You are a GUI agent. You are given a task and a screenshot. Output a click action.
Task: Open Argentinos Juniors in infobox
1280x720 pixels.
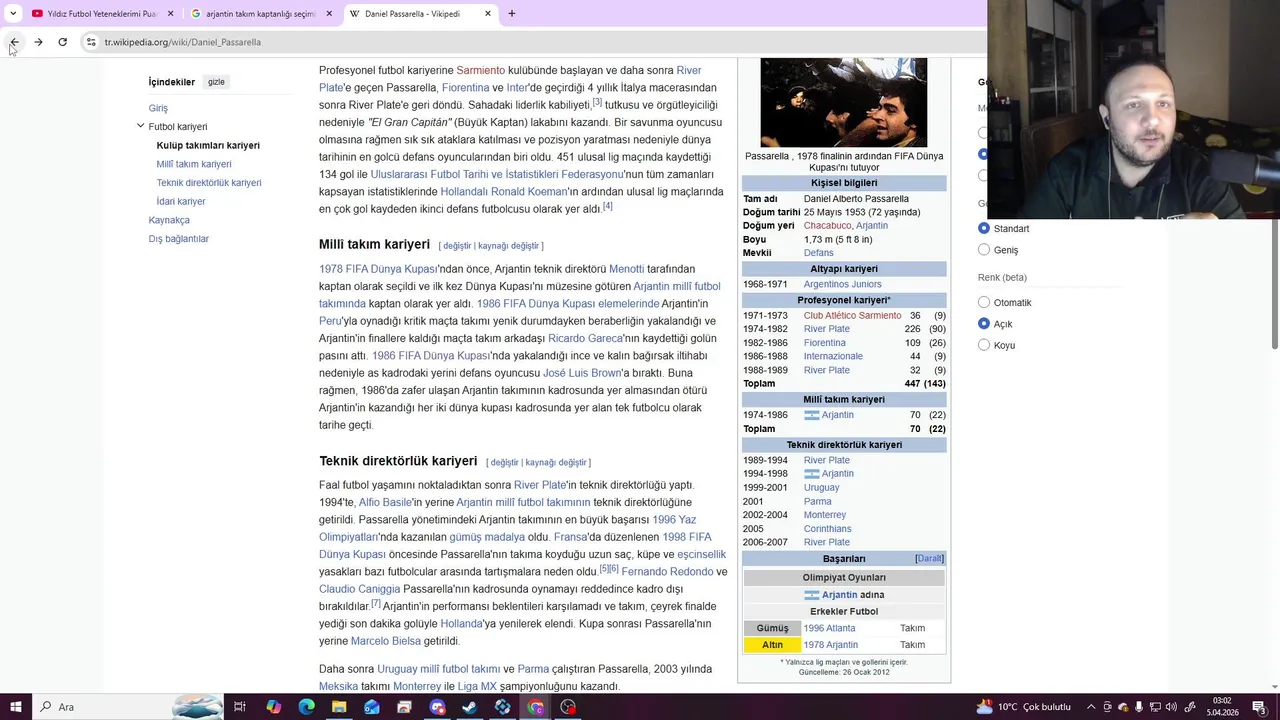click(x=843, y=284)
